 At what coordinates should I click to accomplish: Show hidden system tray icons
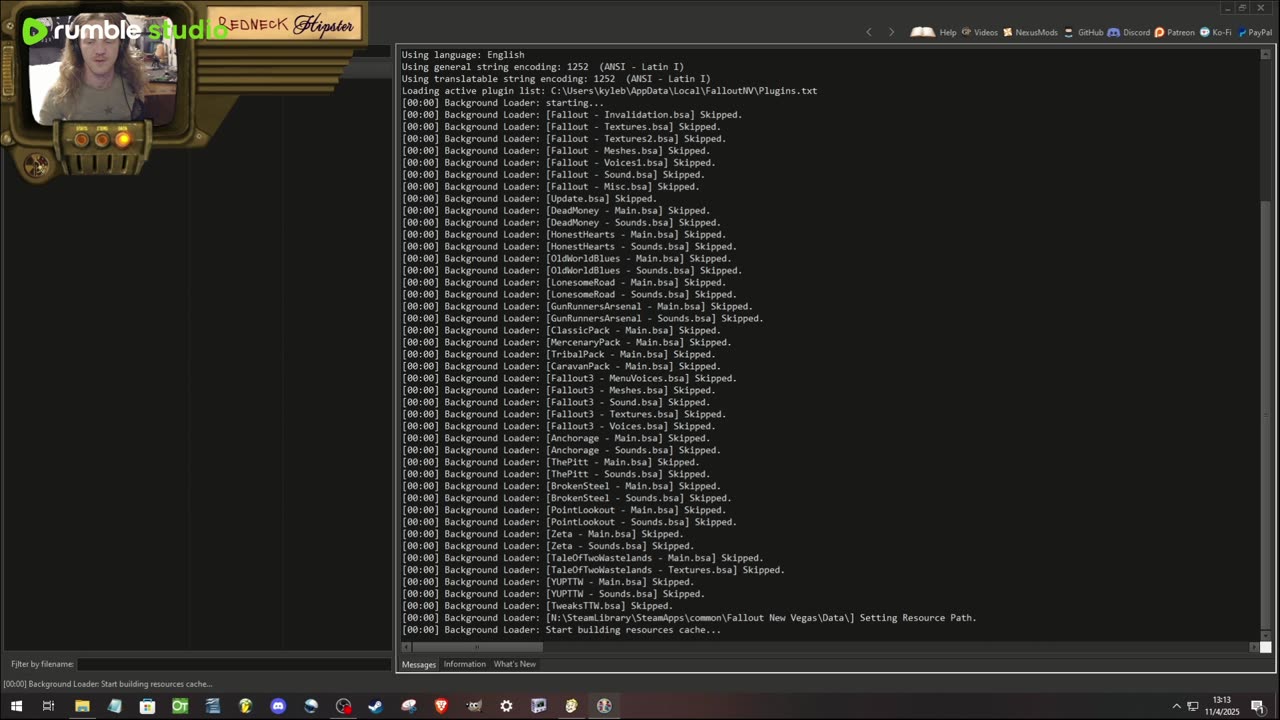click(x=1176, y=706)
